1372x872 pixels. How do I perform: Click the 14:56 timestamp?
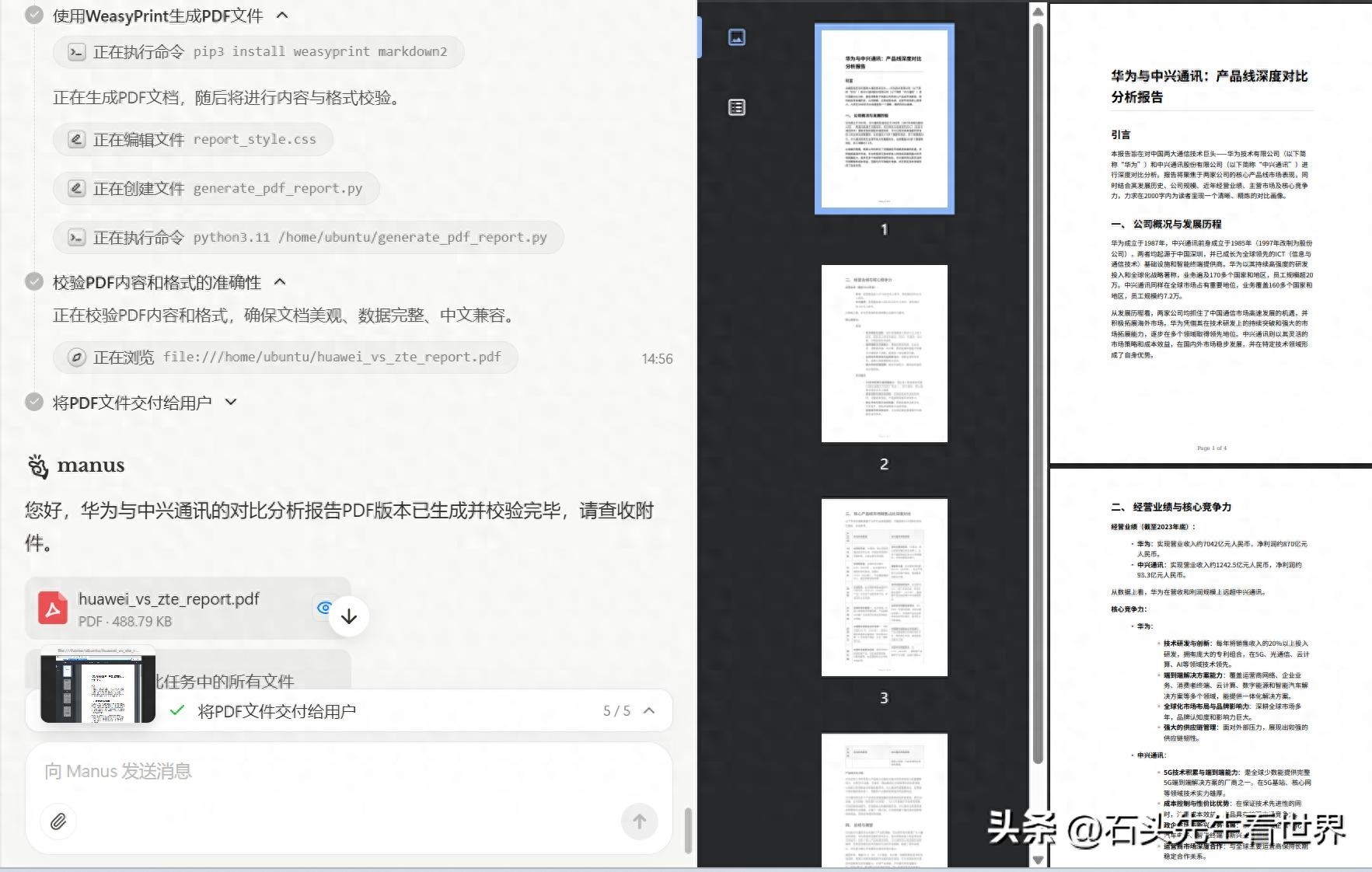(x=657, y=358)
